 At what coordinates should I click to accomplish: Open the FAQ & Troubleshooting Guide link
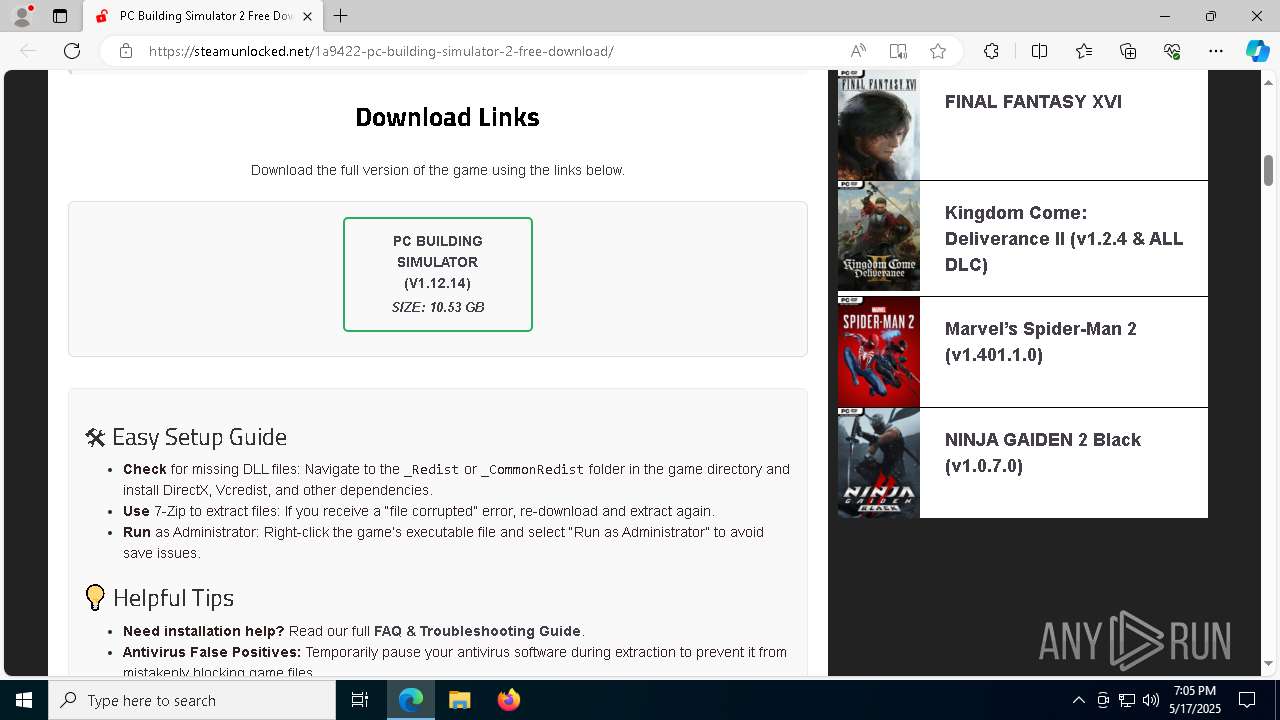(x=477, y=631)
